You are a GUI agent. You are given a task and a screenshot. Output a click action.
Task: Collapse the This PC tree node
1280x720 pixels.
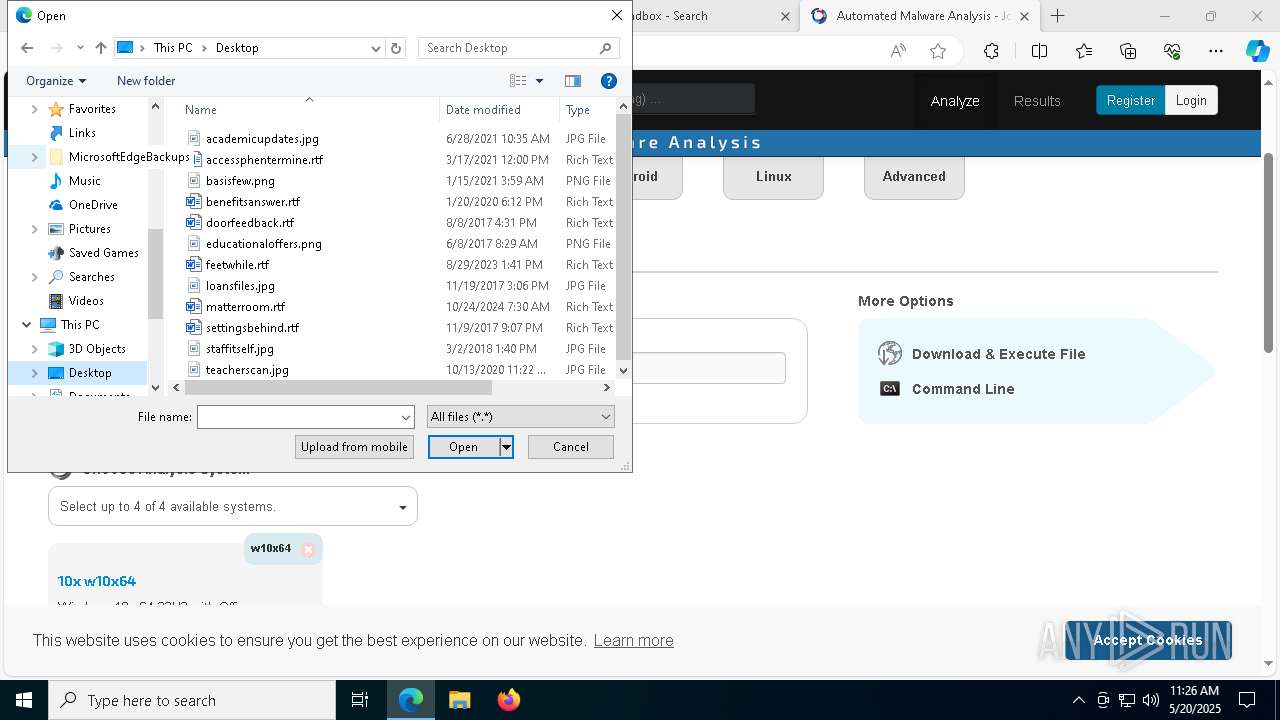(26, 325)
